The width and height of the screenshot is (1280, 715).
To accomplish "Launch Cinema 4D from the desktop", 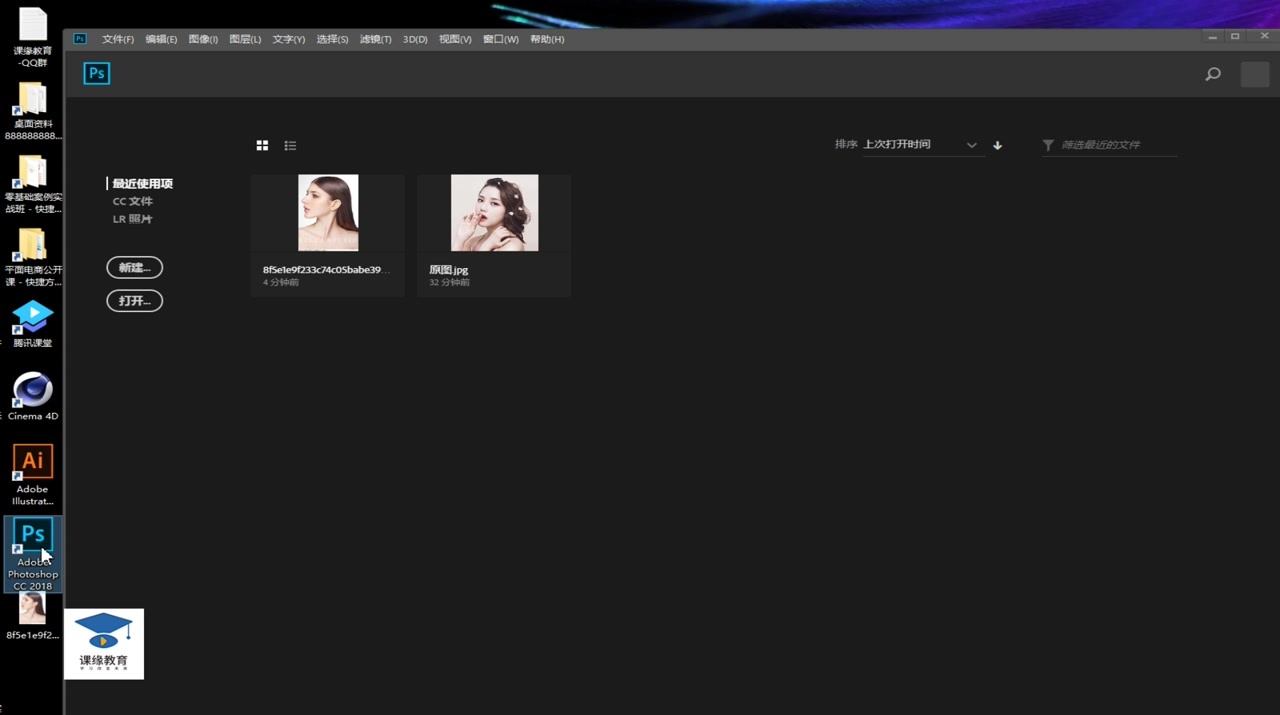I will (x=33, y=396).
